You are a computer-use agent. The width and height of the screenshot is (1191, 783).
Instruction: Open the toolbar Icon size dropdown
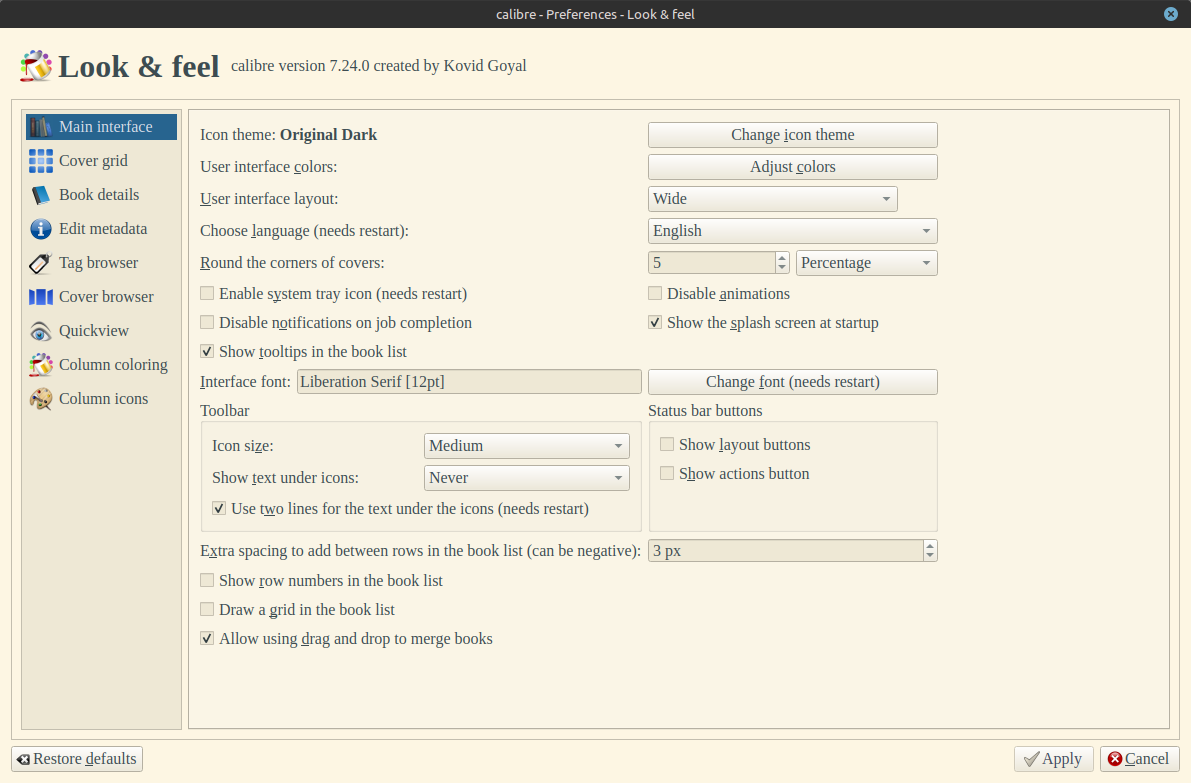[526, 446]
